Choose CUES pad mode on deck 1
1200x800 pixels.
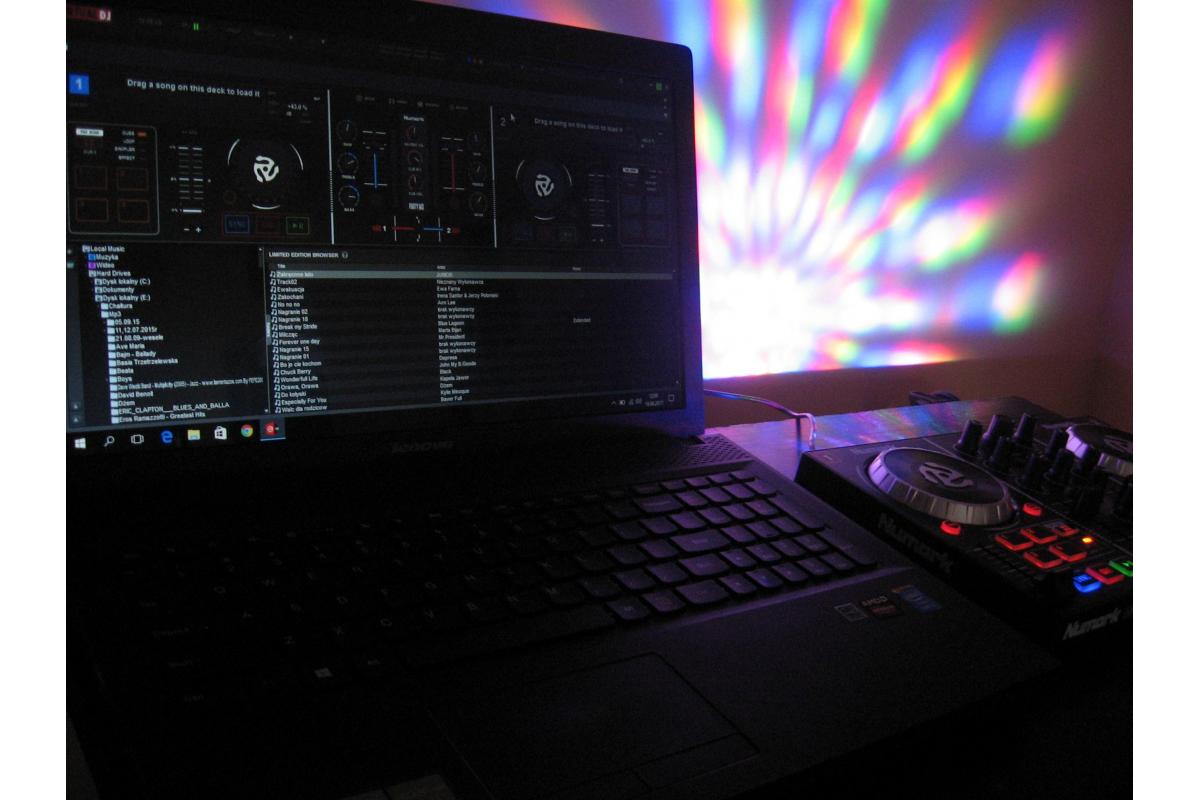pos(128,133)
